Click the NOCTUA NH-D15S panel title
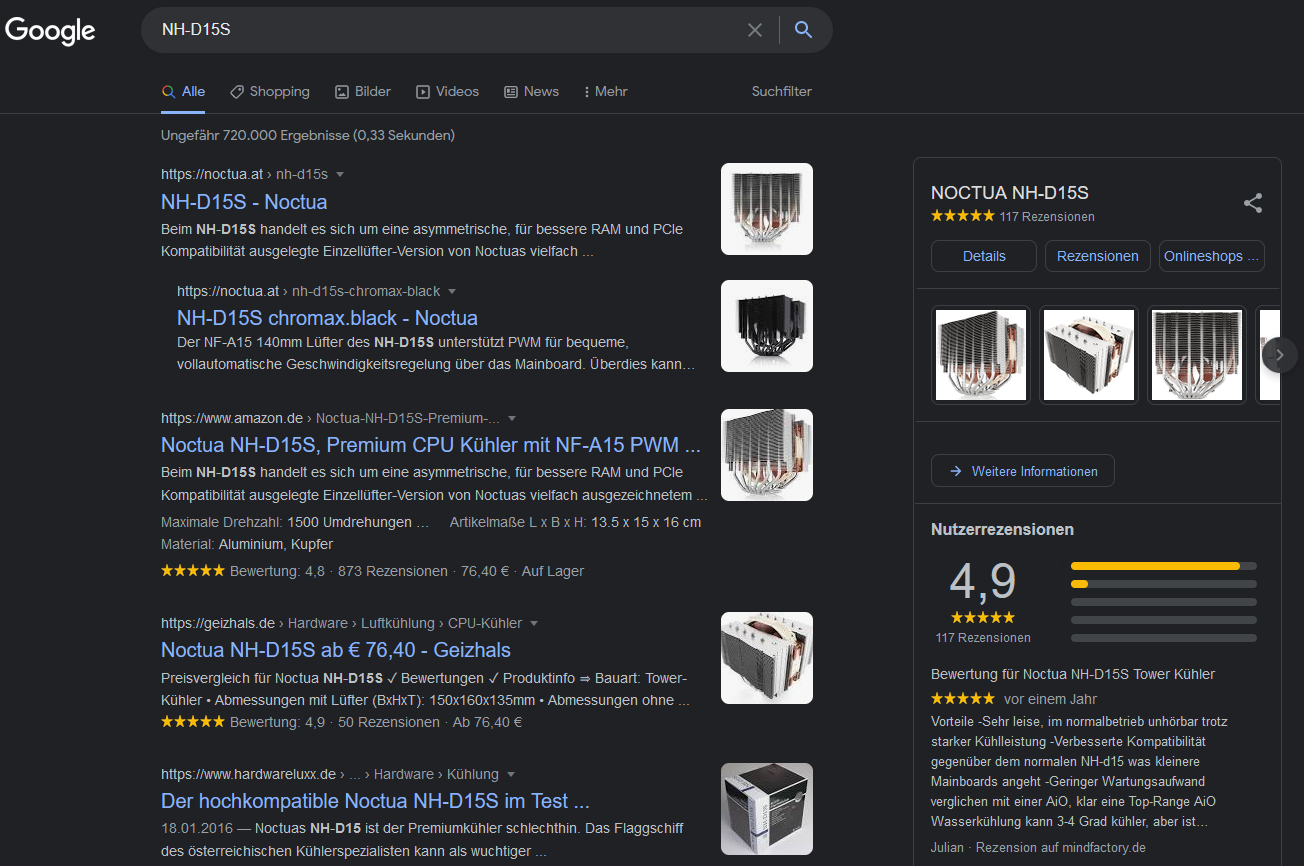This screenshot has width=1304, height=866. [1010, 193]
